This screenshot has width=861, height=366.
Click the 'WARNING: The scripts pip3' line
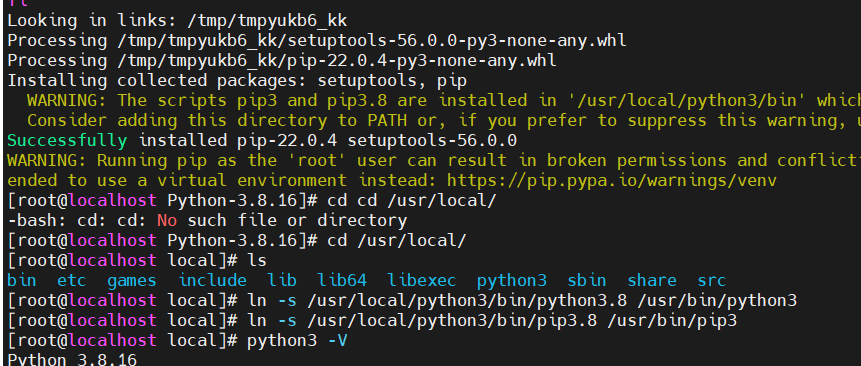(444, 100)
